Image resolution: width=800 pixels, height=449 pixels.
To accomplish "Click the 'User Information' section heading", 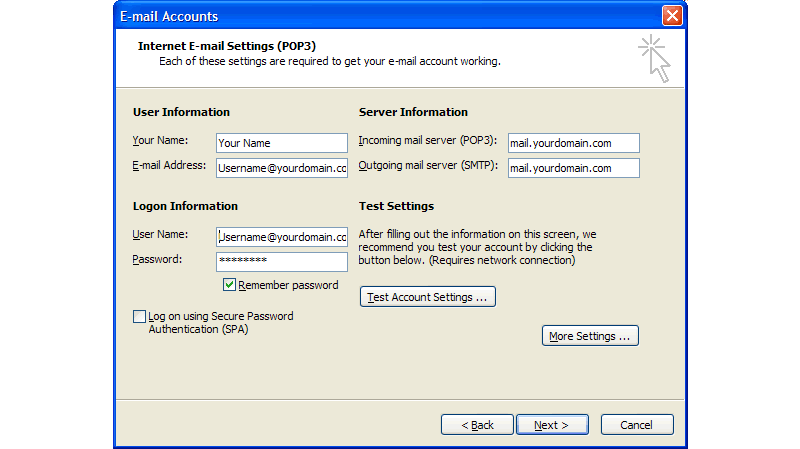I will pyautogui.click(x=181, y=112).
